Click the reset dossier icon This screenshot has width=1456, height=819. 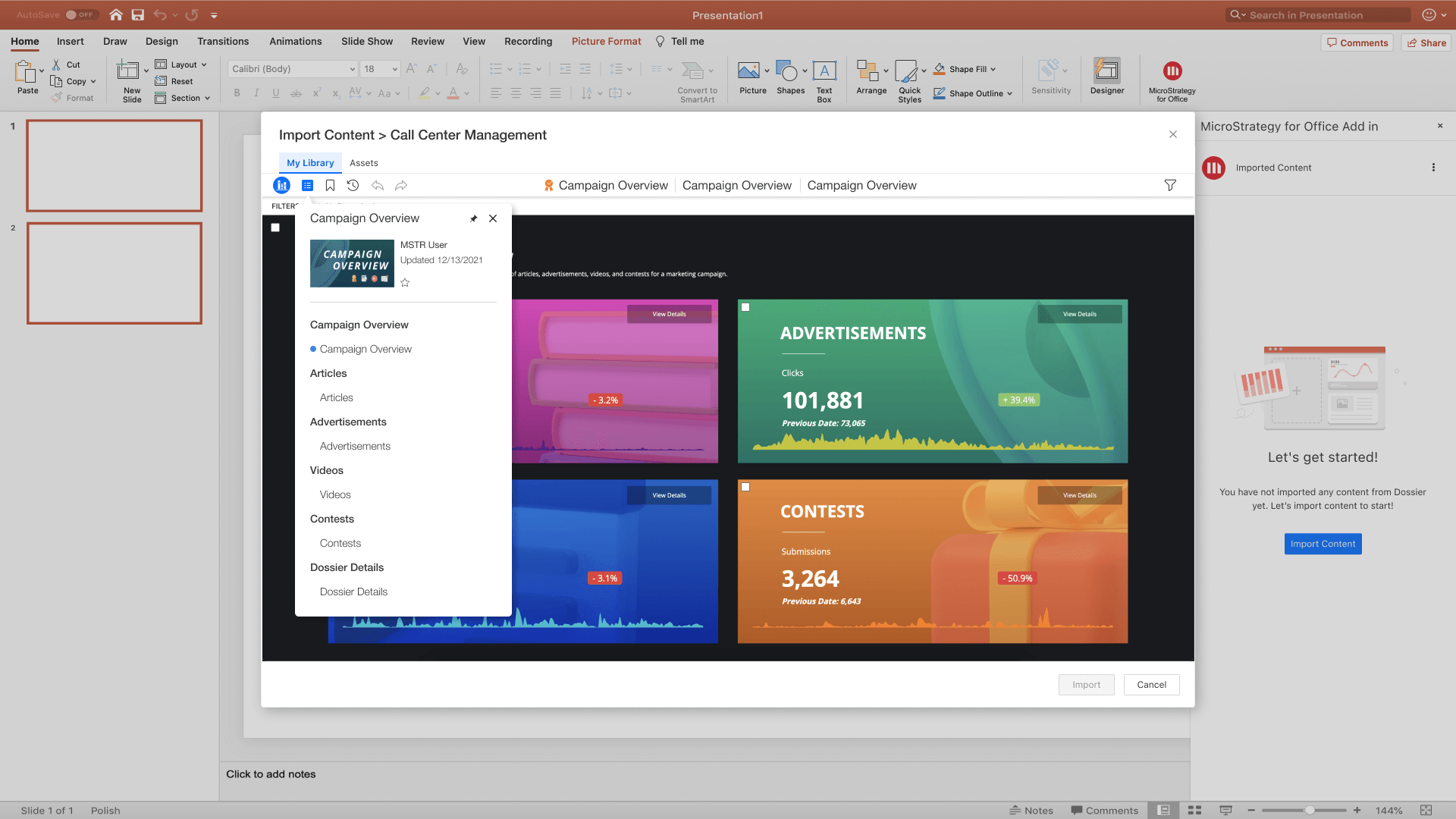click(353, 186)
